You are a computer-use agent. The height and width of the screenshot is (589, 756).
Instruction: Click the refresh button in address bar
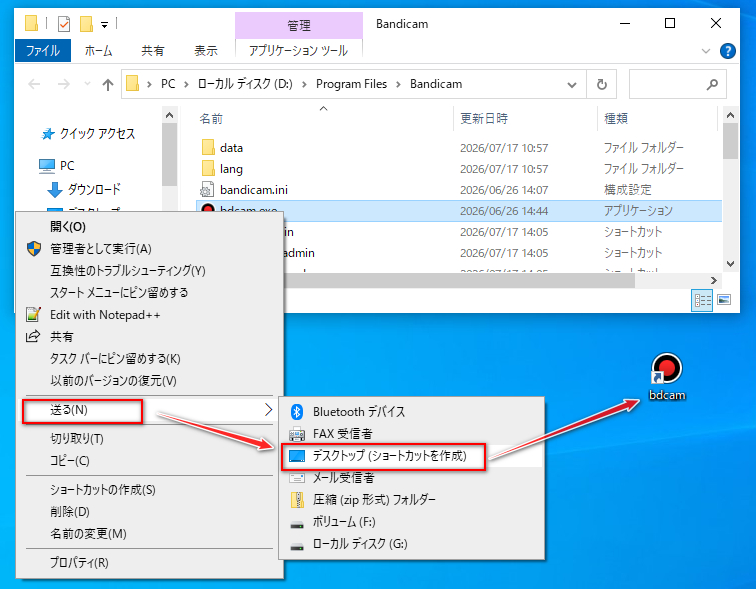[x=601, y=84]
